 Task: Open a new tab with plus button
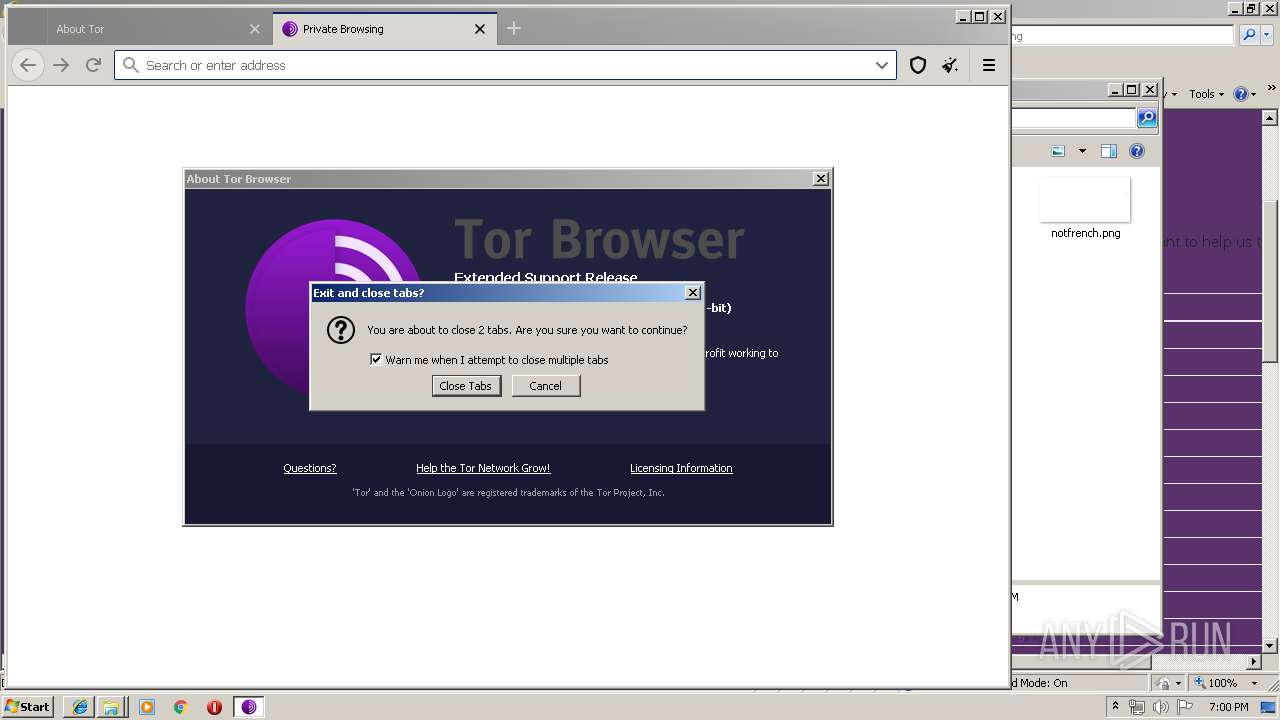point(514,29)
